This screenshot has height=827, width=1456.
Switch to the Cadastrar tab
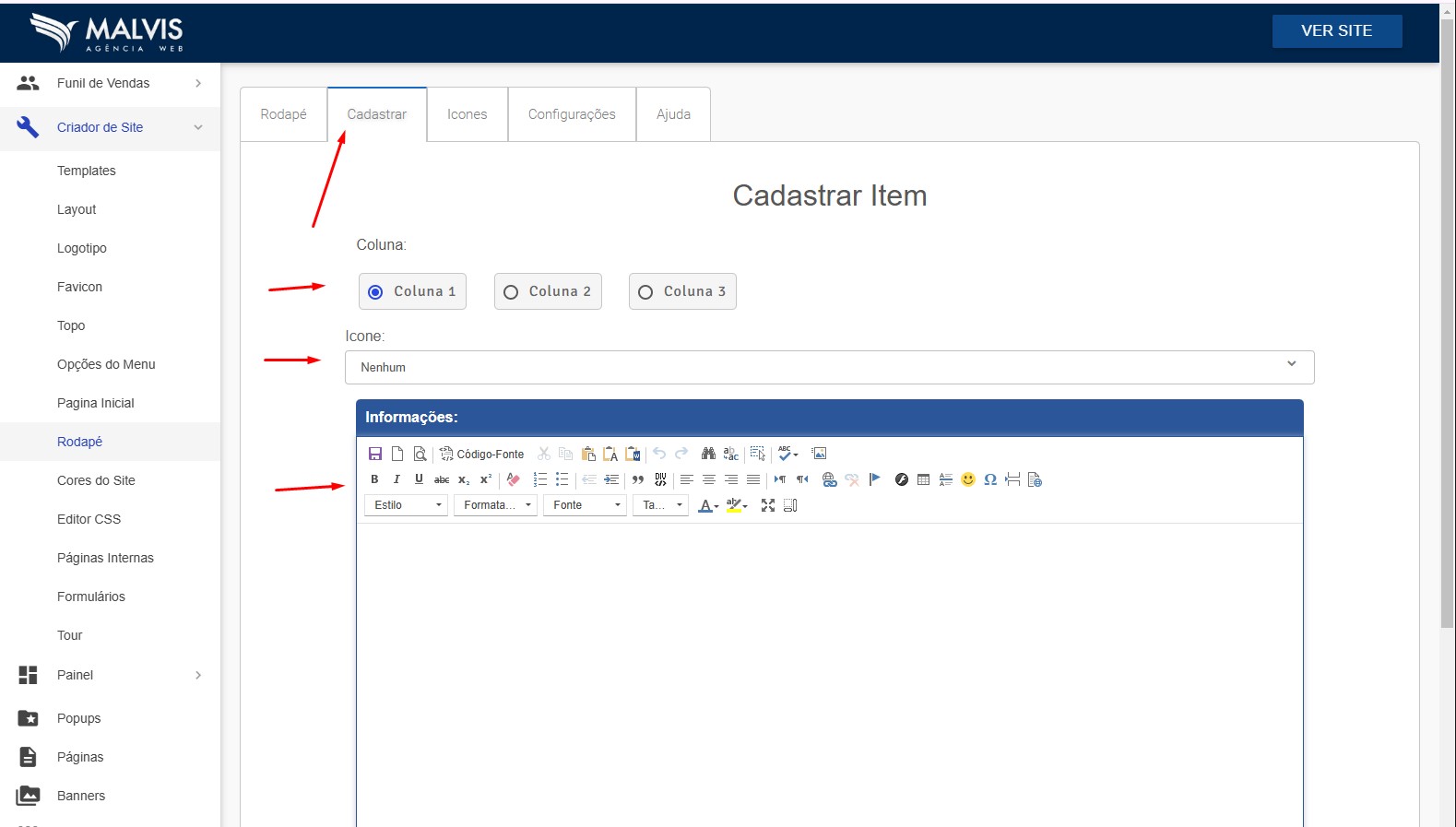pos(377,114)
